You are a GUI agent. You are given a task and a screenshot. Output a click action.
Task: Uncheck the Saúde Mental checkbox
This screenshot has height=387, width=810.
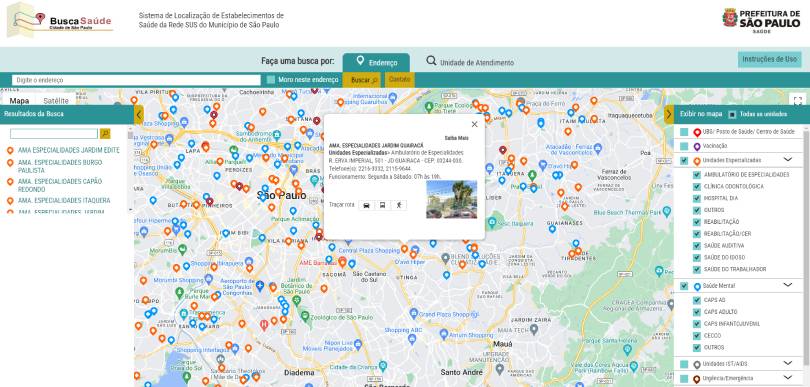(x=684, y=286)
